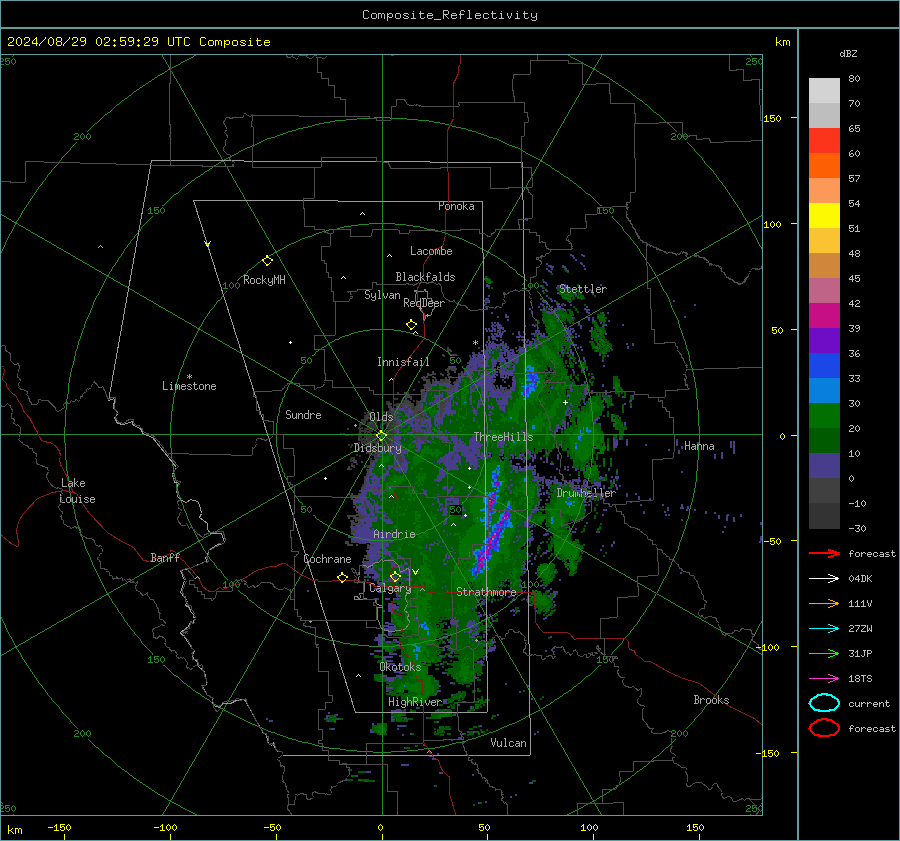This screenshot has height=841, width=900.
Task: Click the HighRiver city label
Action: click(x=415, y=702)
